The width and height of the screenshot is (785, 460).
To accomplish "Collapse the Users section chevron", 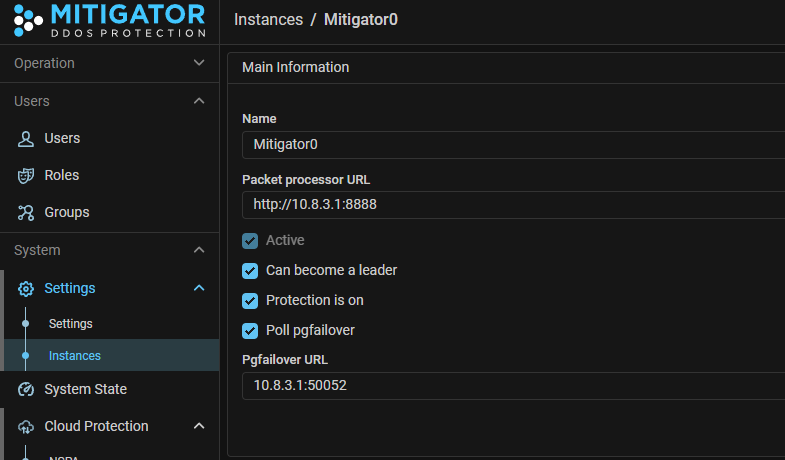I will pyautogui.click(x=199, y=101).
